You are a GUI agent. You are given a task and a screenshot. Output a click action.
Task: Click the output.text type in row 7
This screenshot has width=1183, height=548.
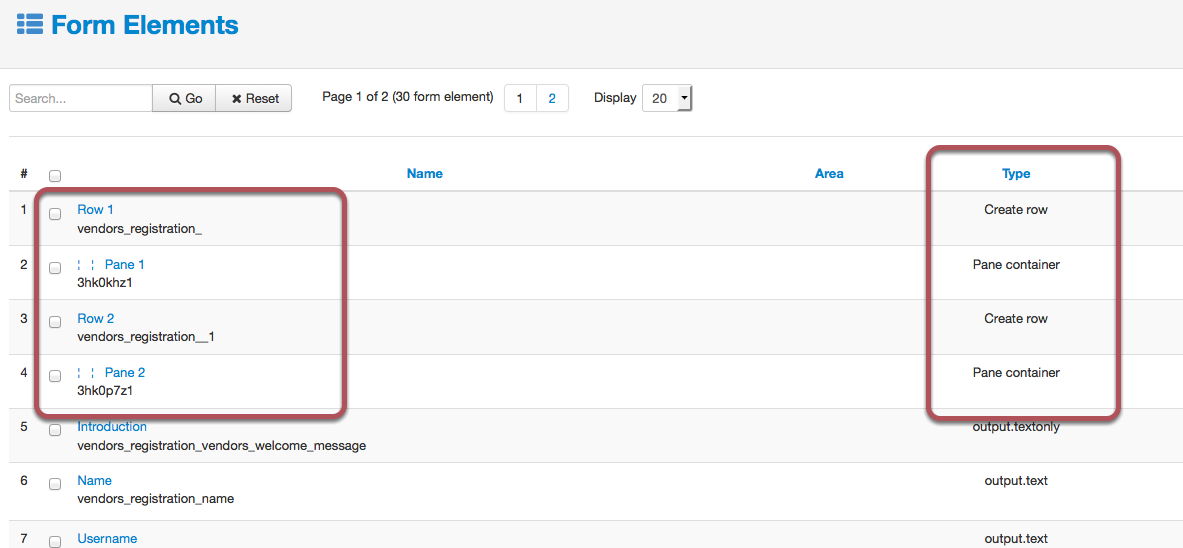[1016, 538]
